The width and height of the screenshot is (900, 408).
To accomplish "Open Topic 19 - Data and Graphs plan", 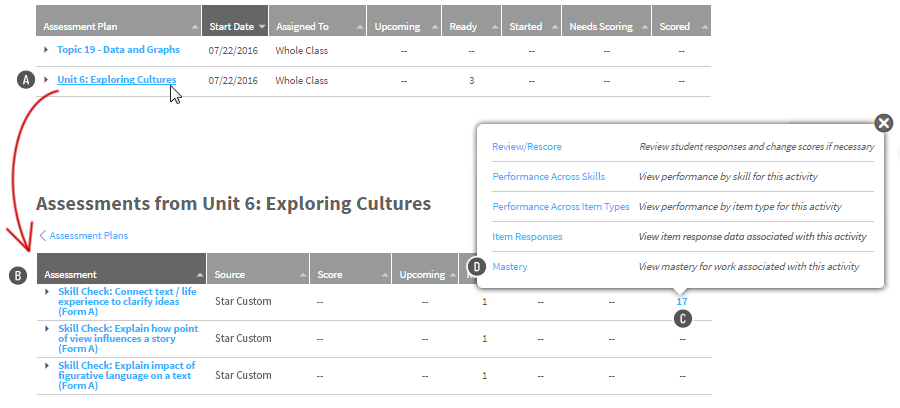I will (118, 50).
